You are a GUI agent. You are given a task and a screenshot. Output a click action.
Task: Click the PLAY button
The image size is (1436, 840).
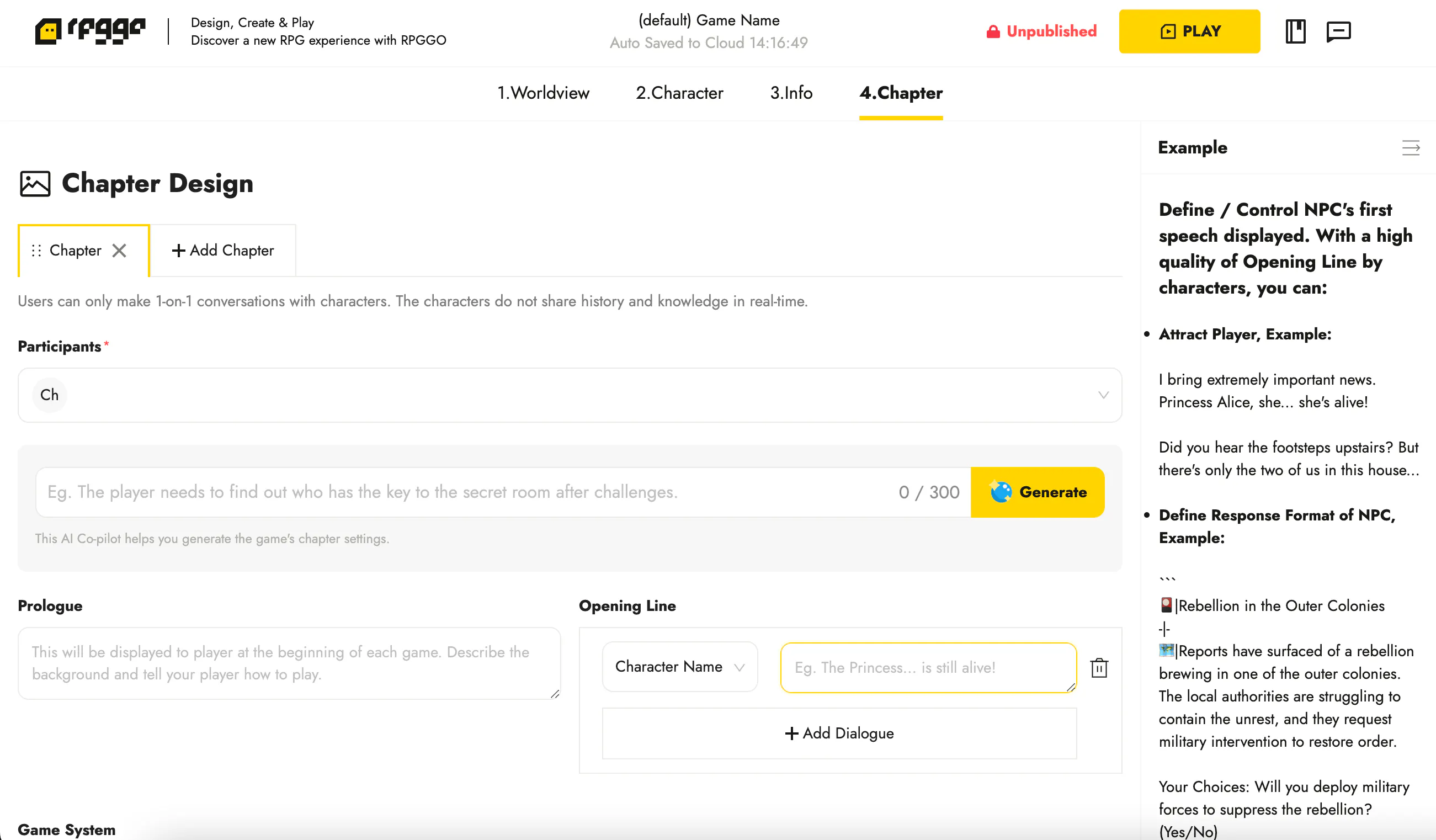tap(1189, 31)
